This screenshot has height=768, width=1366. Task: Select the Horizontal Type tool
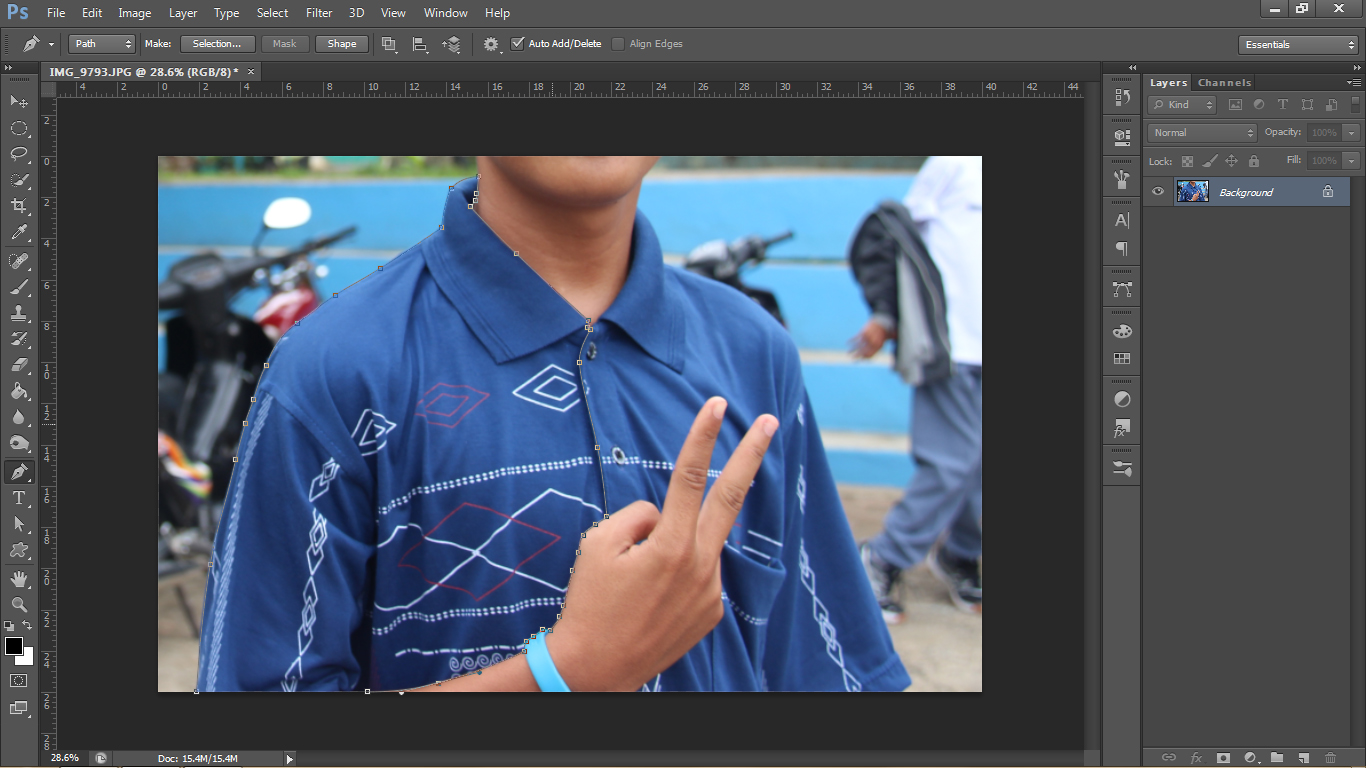pos(18,499)
